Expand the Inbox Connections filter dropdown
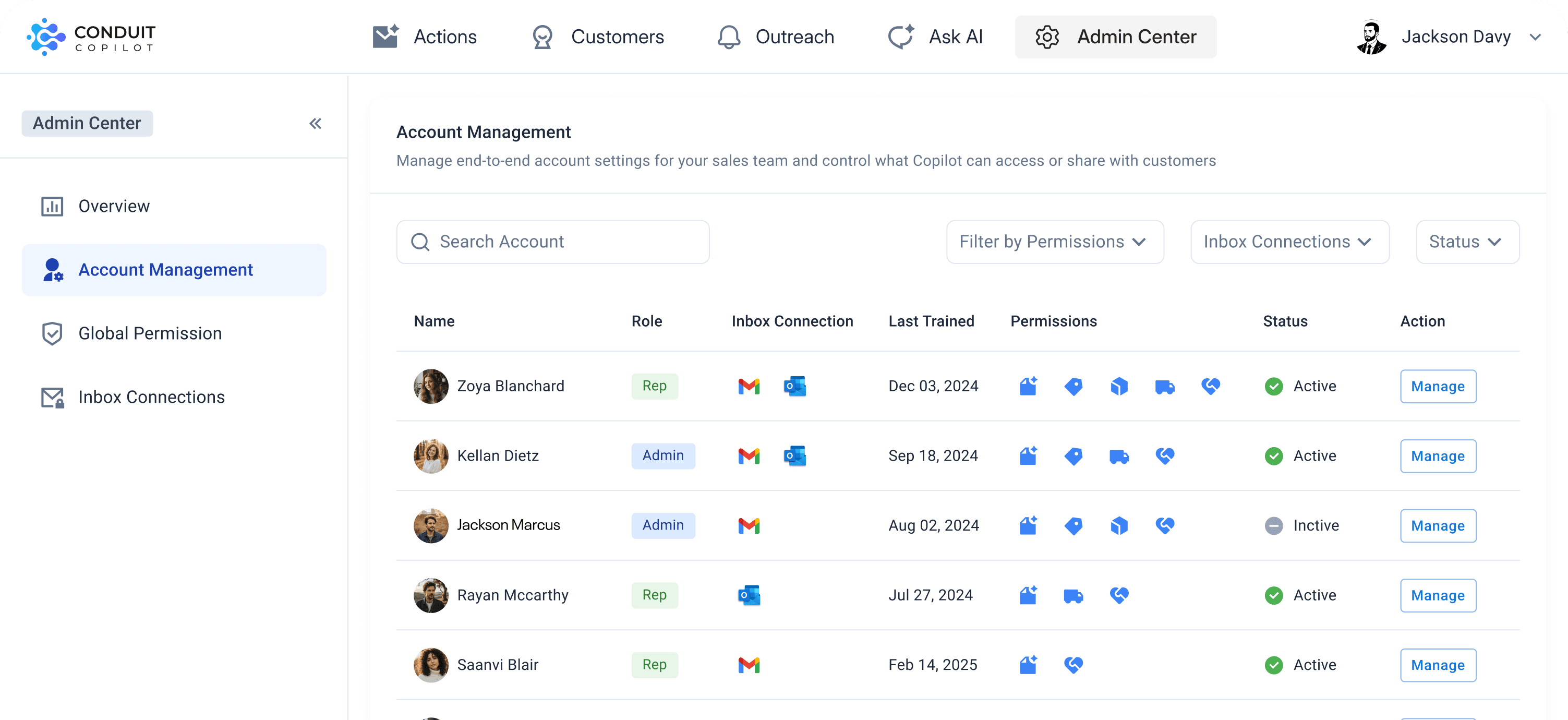1568x720 pixels. point(1289,242)
